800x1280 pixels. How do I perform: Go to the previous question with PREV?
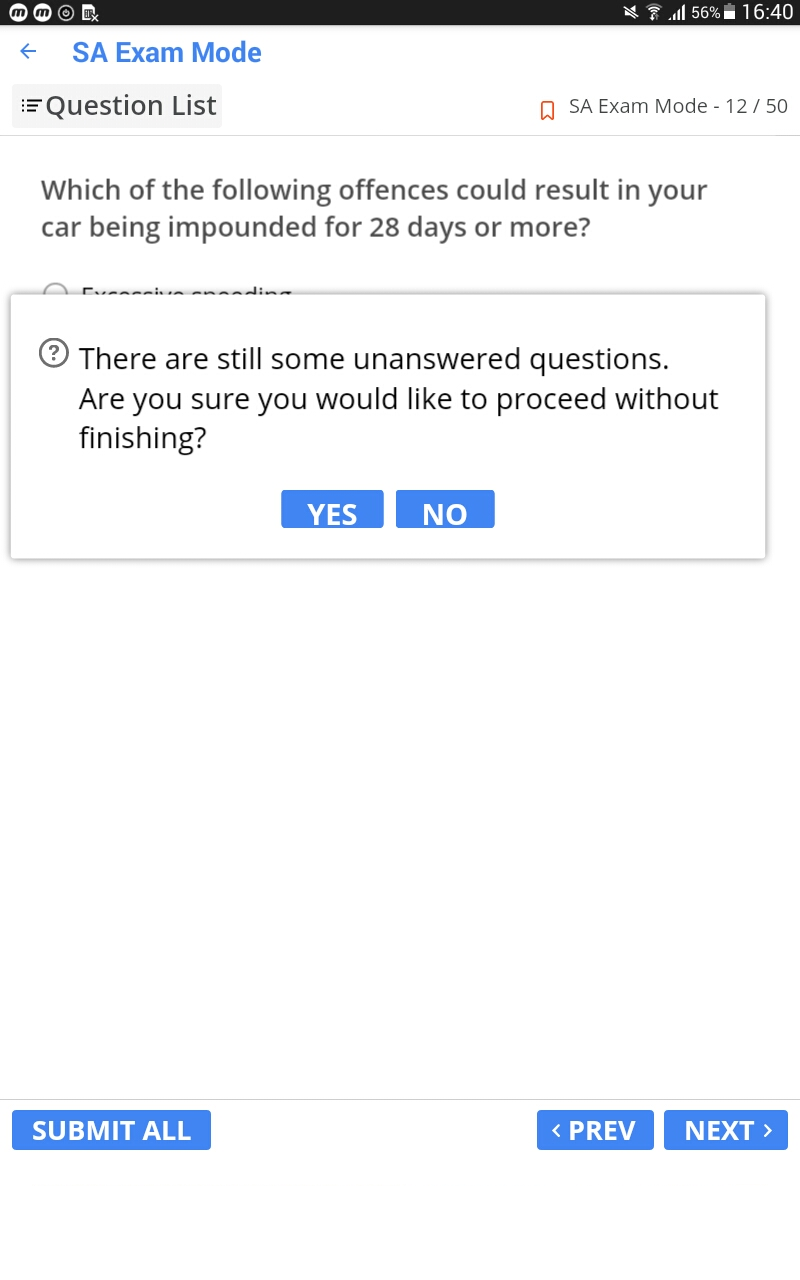[x=595, y=1130]
